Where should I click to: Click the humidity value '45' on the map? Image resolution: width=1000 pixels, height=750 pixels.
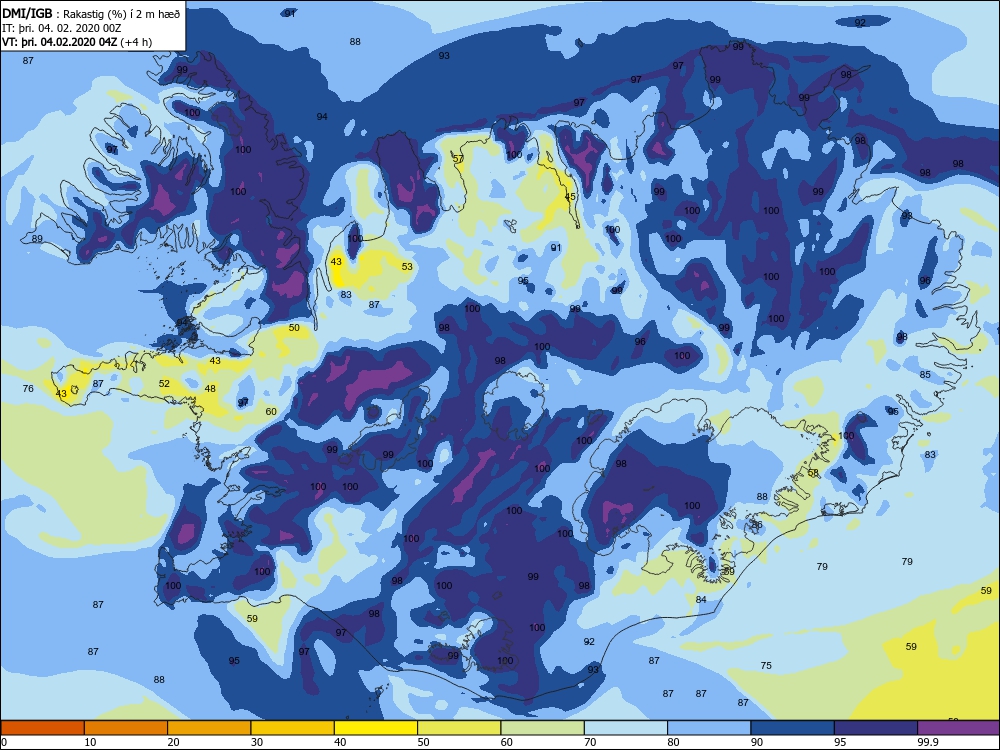(570, 196)
